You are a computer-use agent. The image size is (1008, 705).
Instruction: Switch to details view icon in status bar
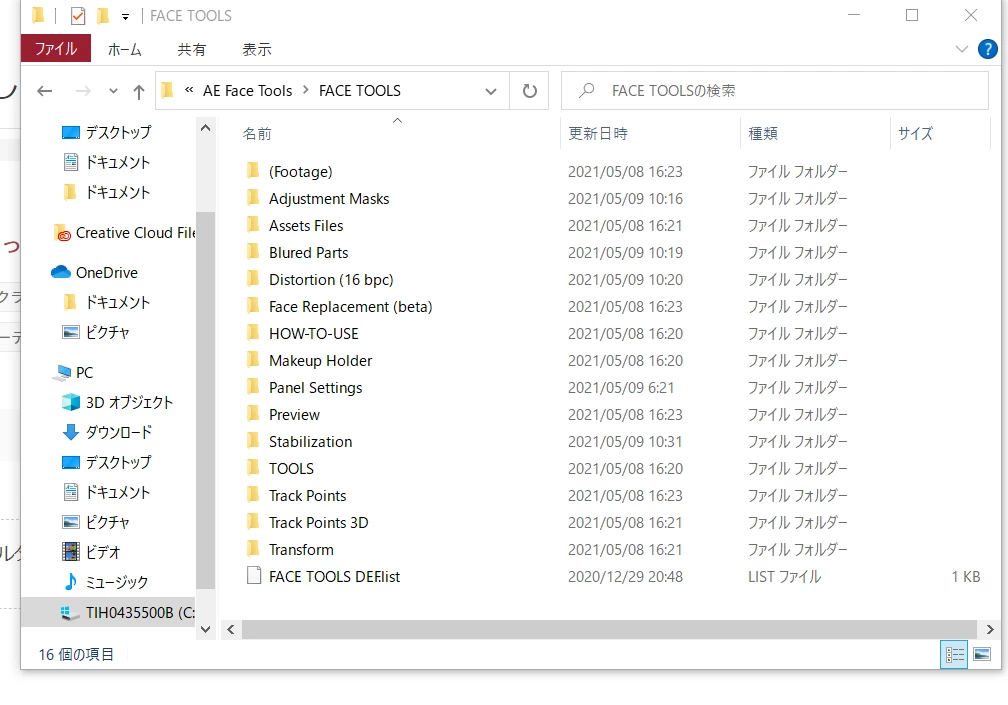pos(954,654)
